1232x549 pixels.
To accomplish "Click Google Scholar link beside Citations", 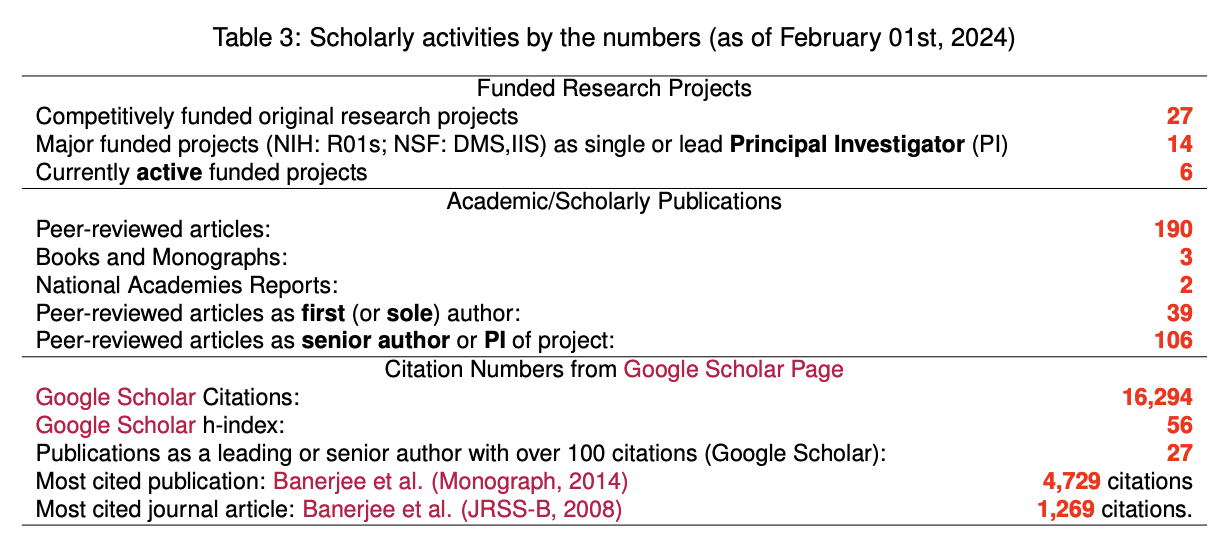I will 116,398.
